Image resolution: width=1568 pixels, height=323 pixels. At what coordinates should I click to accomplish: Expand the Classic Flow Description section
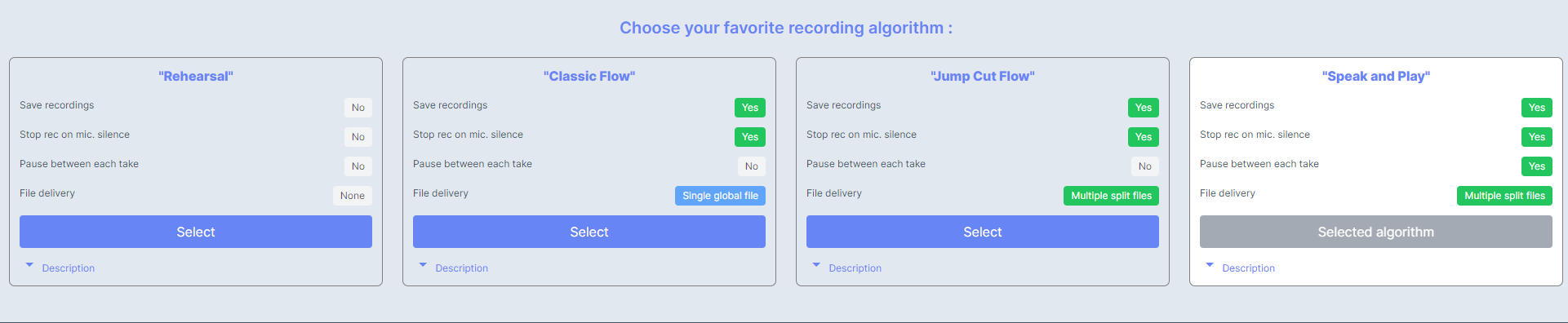pos(454,268)
